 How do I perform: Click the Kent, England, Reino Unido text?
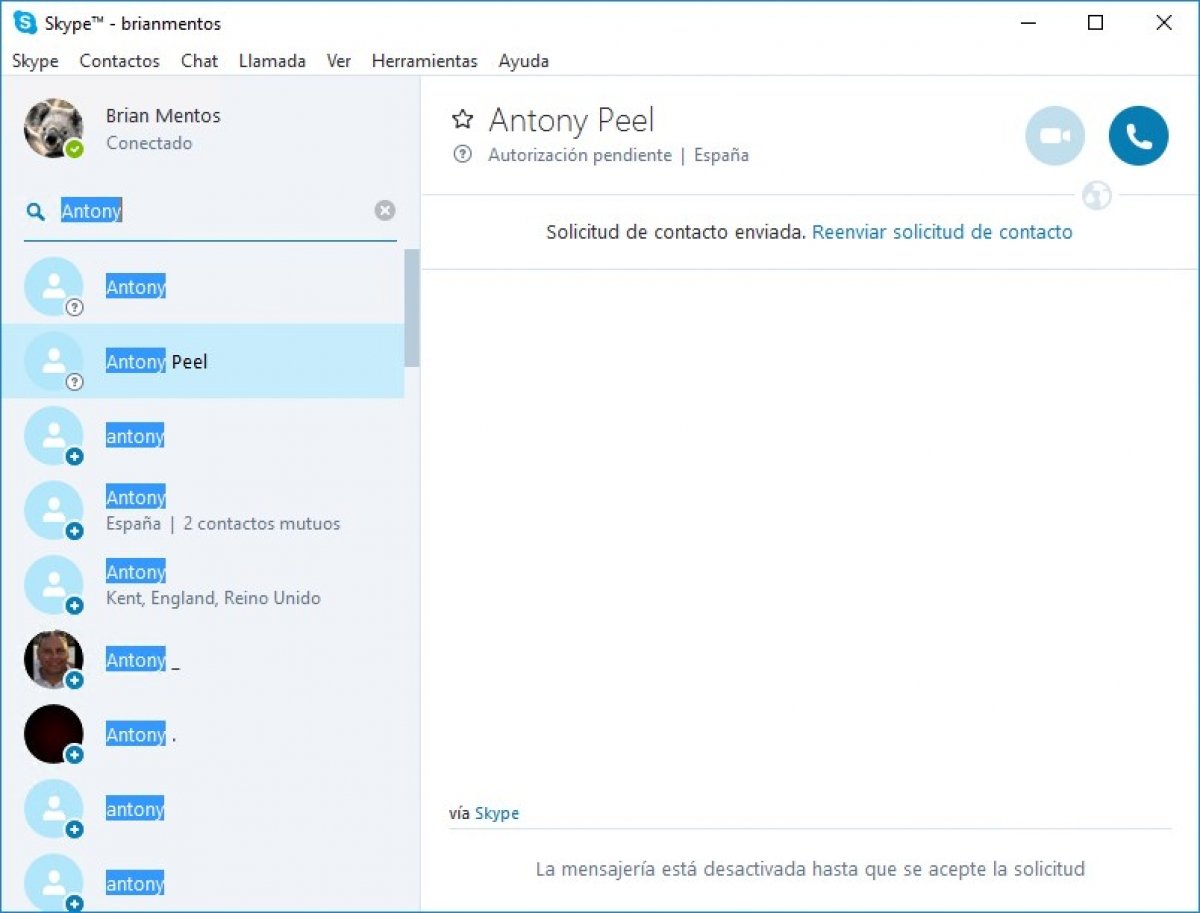click(x=213, y=598)
